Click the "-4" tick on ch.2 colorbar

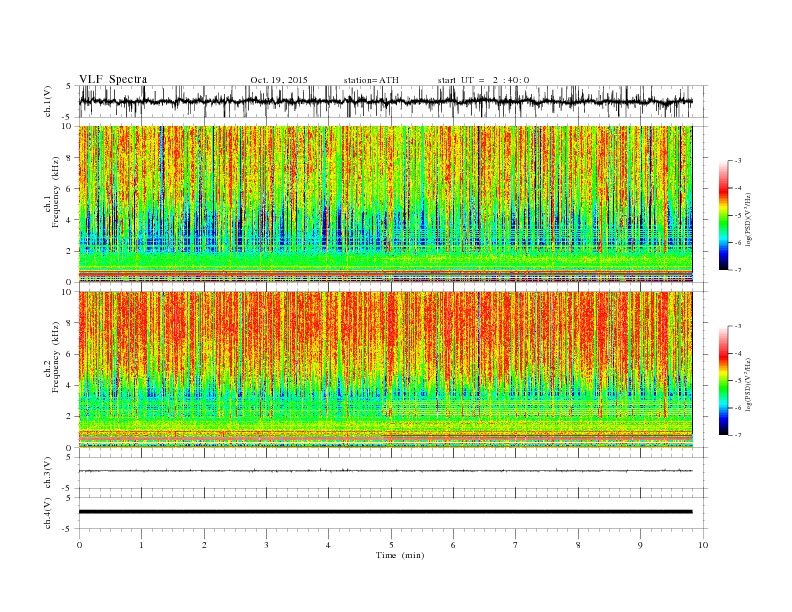pyautogui.click(x=738, y=353)
